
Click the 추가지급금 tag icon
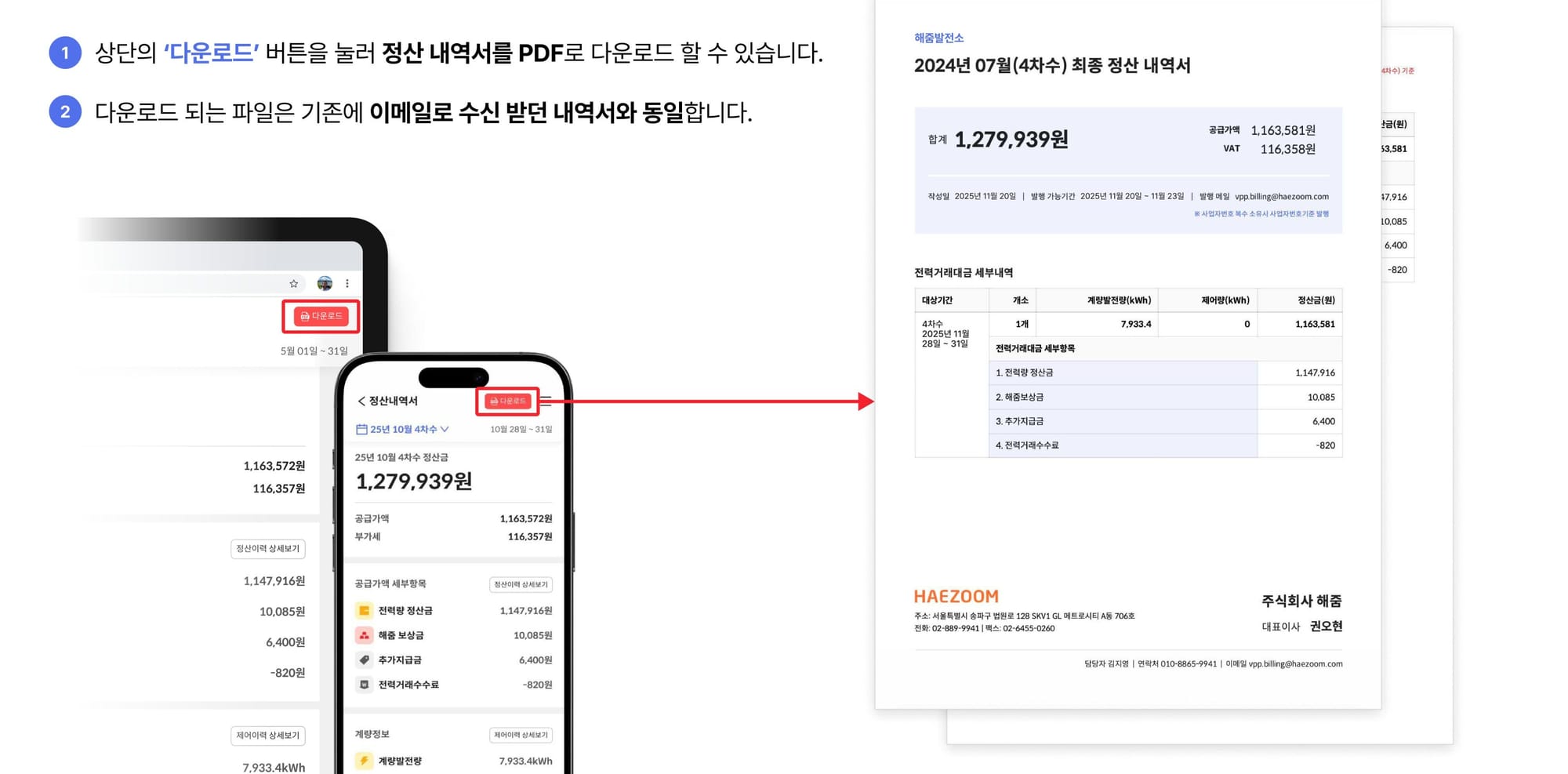tap(364, 660)
